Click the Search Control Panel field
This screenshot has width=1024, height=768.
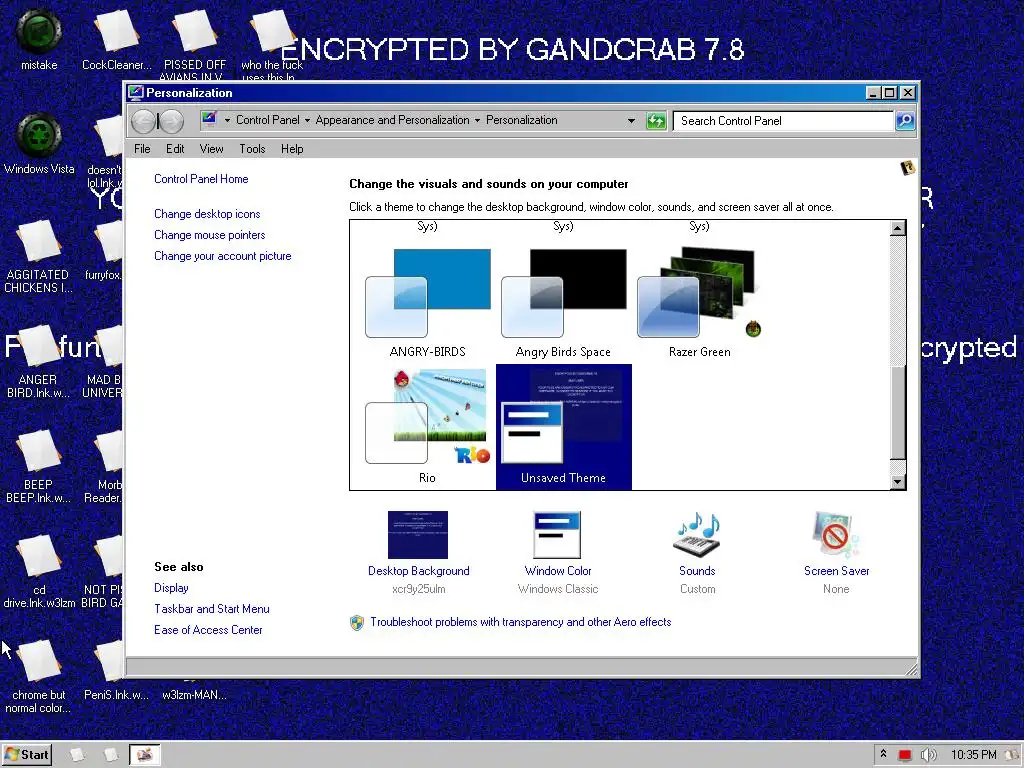(783, 121)
